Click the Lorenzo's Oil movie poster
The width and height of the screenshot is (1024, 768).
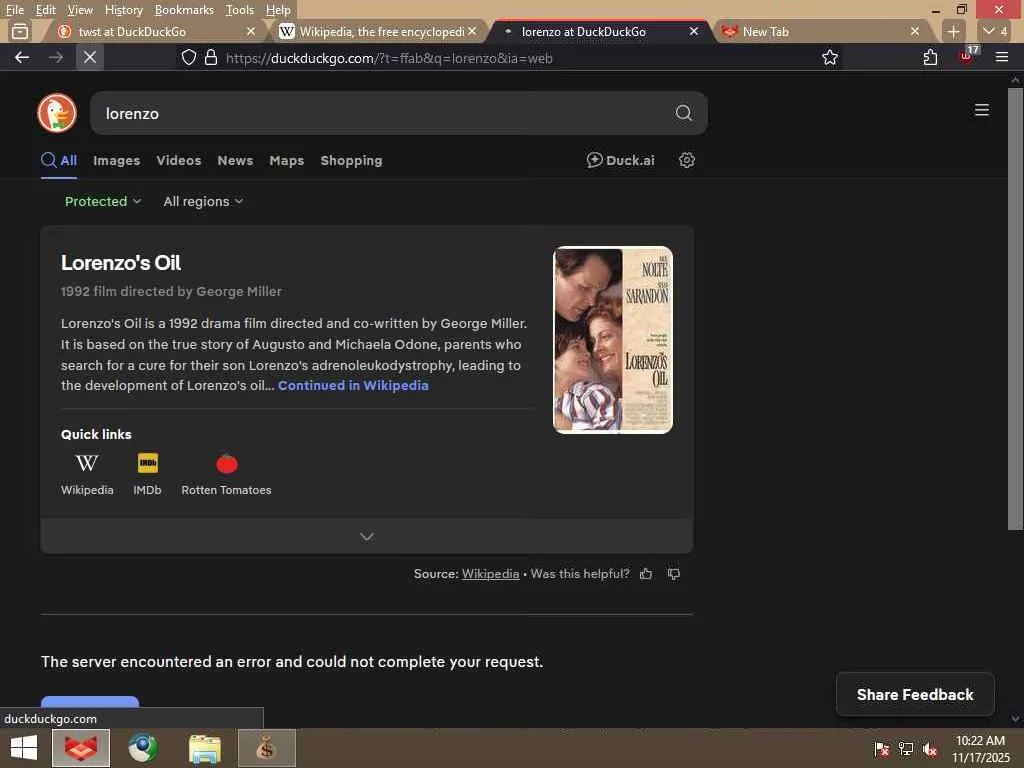(x=613, y=340)
